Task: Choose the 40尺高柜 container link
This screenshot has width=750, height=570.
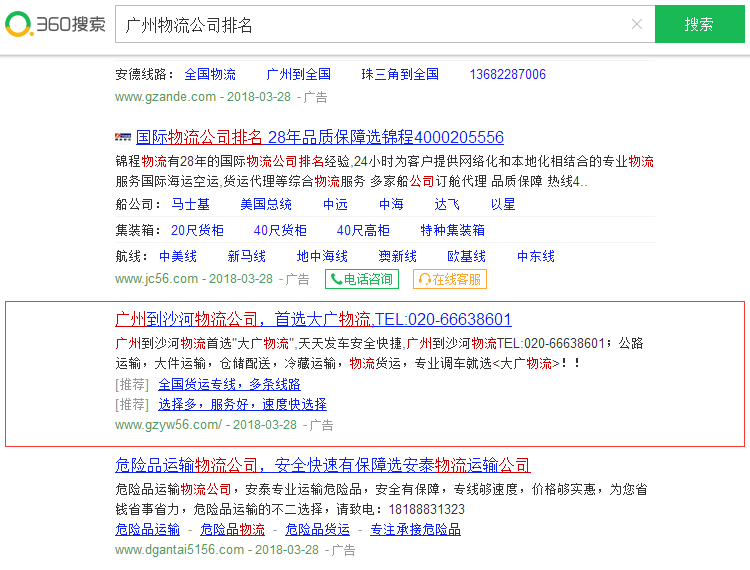Action: tap(363, 230)
